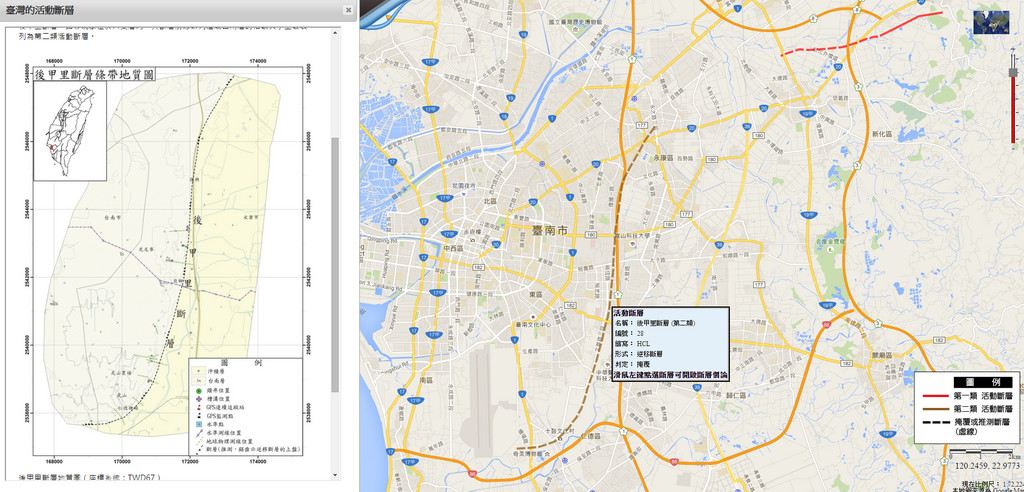Close the 臺灣的活動斷層 panel
1024x492 pixels.
348,9
